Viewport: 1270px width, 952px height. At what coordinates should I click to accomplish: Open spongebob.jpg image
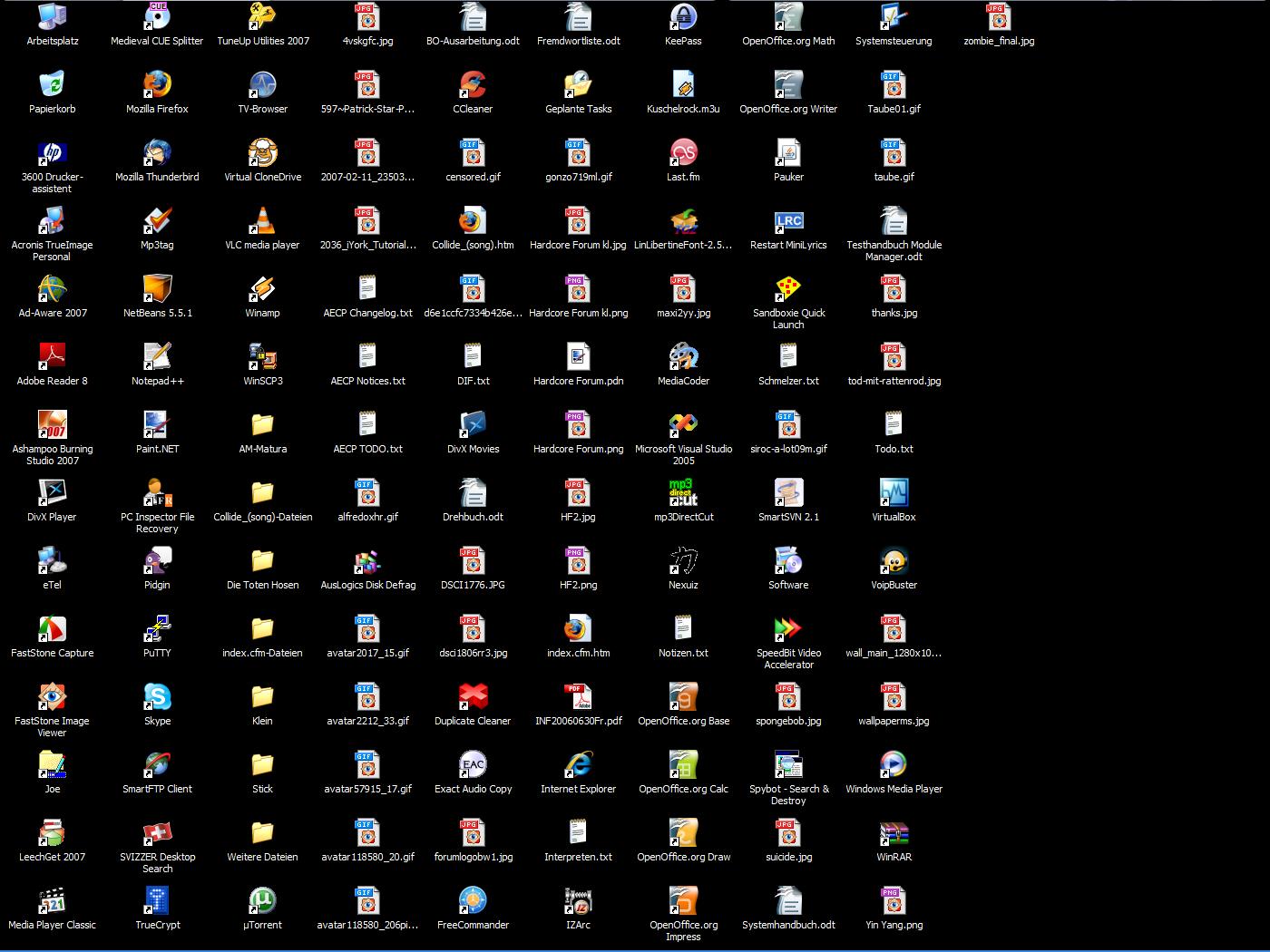[789, 696]
